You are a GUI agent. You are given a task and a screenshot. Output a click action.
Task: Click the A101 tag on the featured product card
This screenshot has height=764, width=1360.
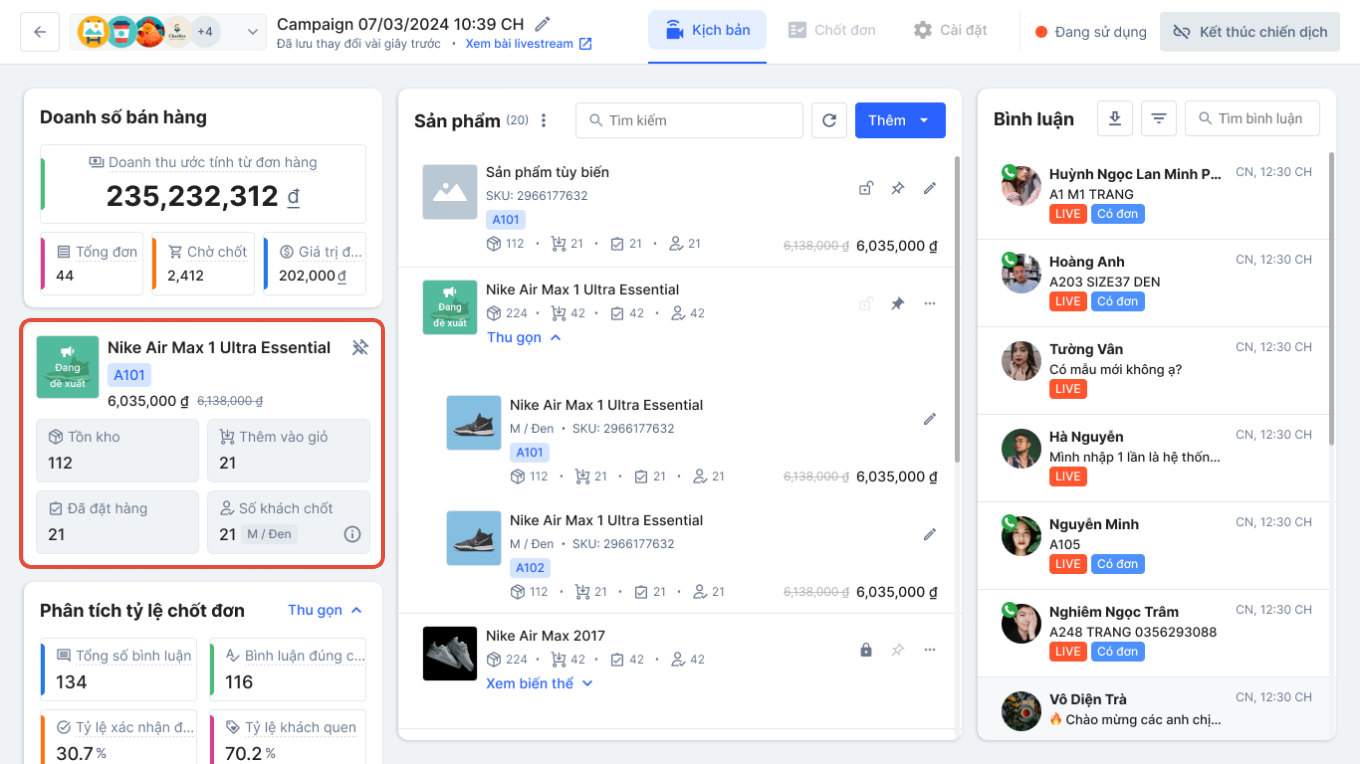coord(129,375)
